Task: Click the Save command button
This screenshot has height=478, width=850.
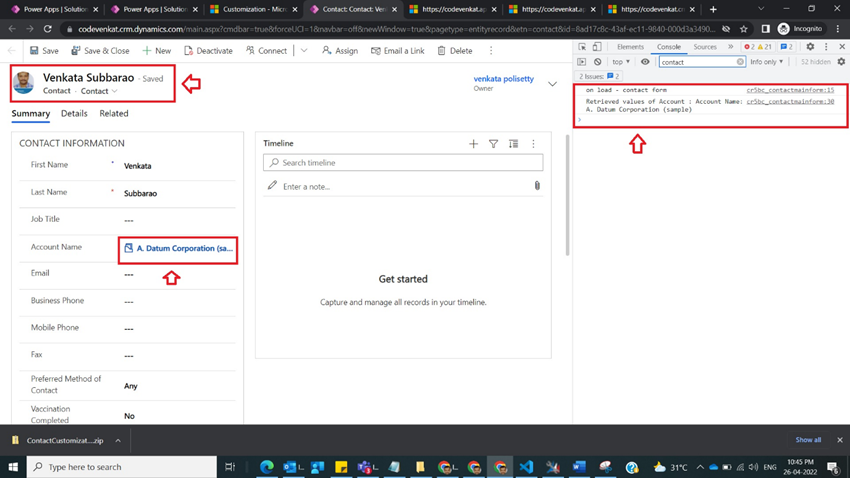Action: [x=44, y=50]
